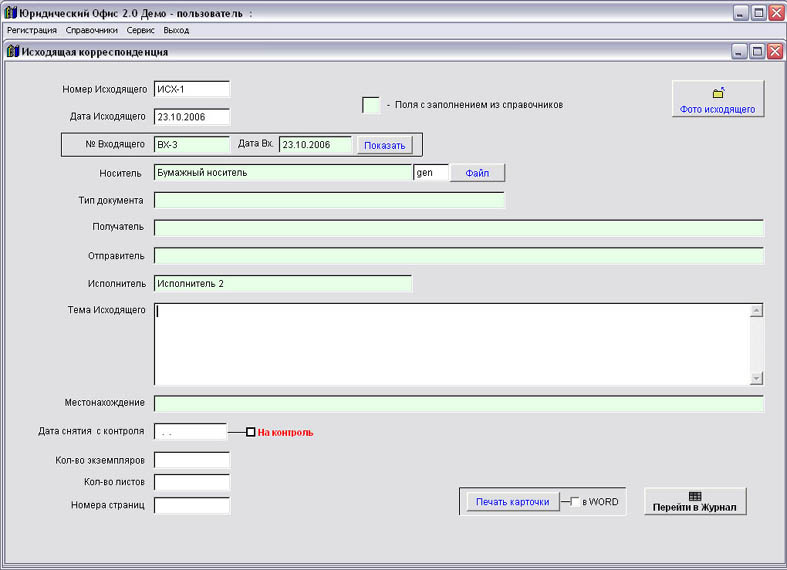The width and height of the screenshot is (787, 570).
Task: Click the № Входящего field
Action: (x=192, y=145)
